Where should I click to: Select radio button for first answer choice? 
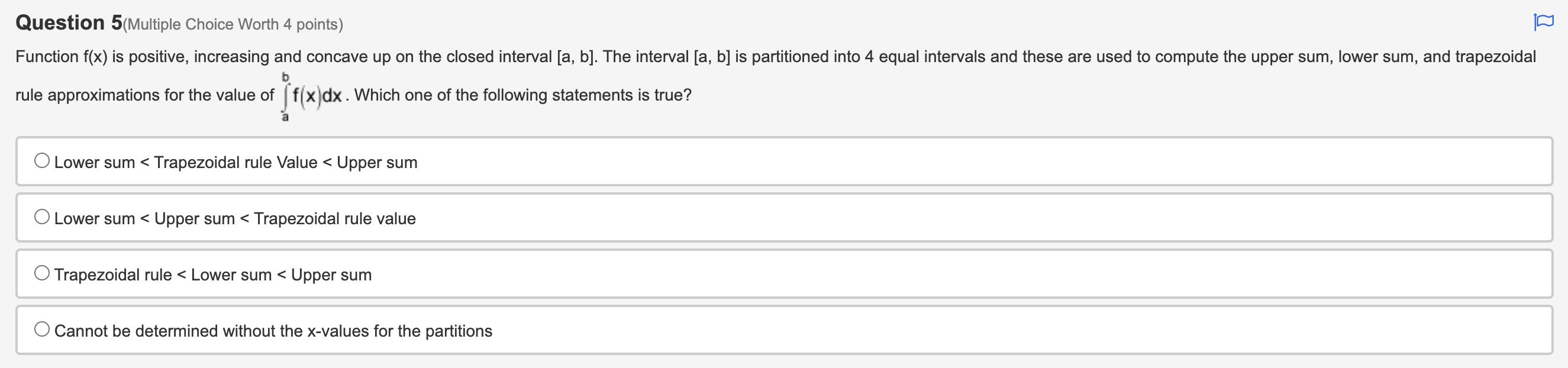point(41,160)
